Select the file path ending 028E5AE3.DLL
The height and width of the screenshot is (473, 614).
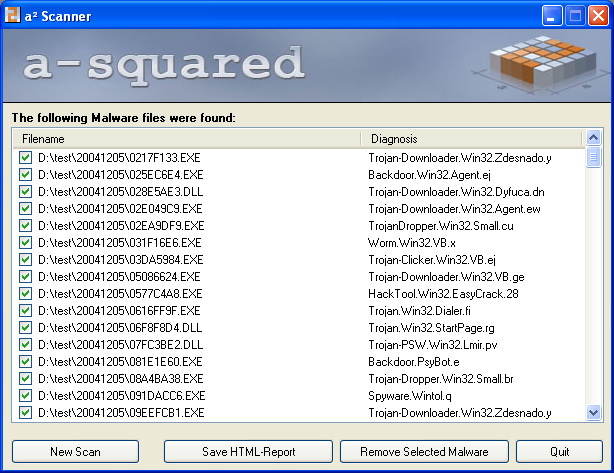[121, 192]
